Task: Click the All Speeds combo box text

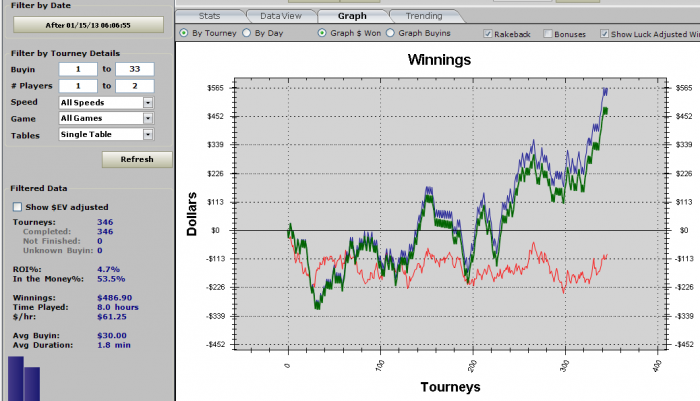Action: coord(83,103)
